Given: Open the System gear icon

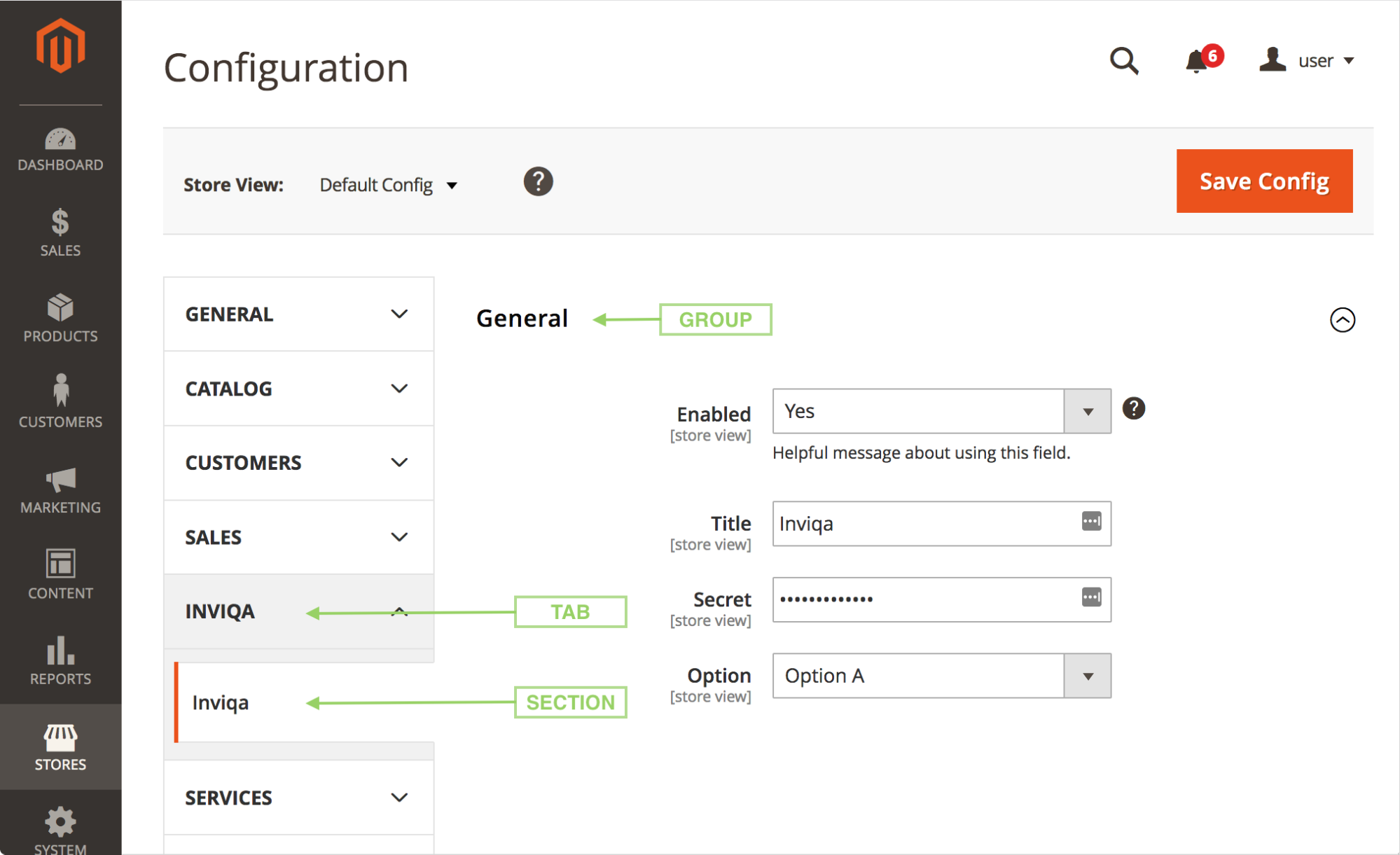Looking at the screenshot, I should point(60,822).
